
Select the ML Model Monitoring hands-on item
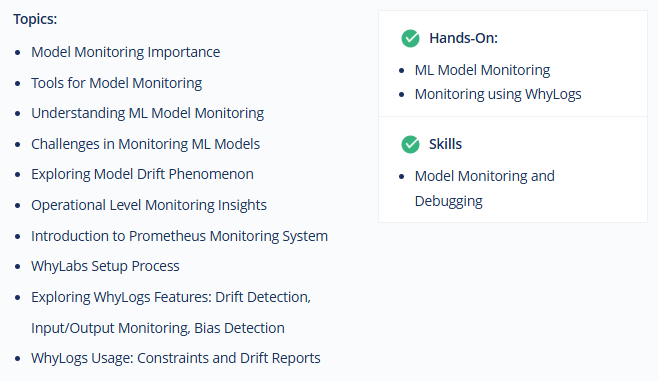point(482,70)
